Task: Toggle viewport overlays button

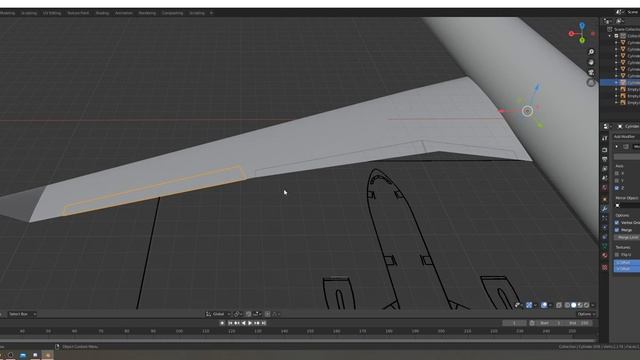Action: coord(544,305)
